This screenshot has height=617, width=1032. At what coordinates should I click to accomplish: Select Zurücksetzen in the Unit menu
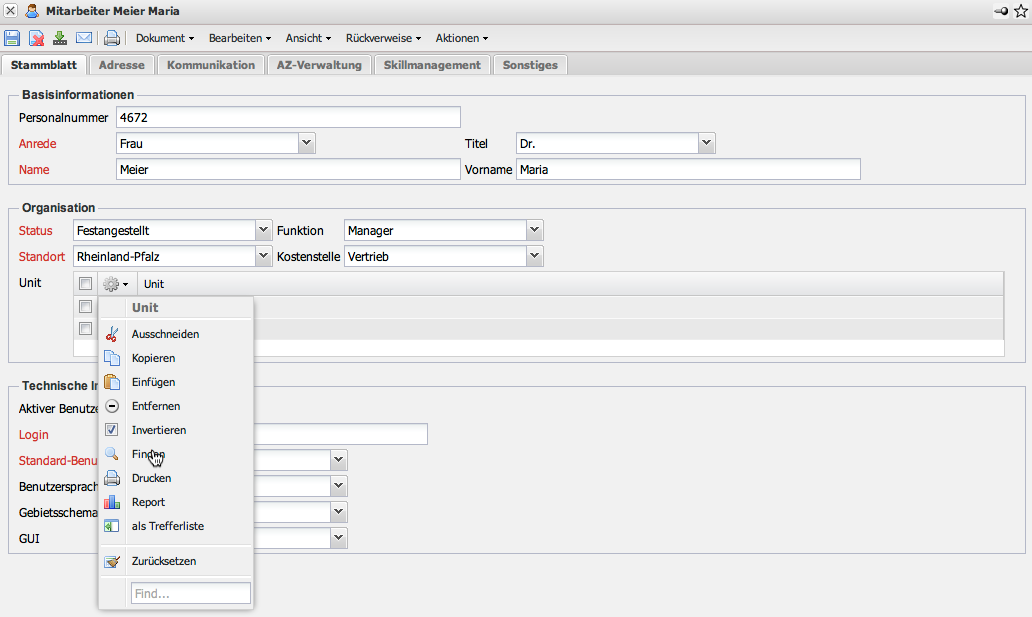(164, 561)
